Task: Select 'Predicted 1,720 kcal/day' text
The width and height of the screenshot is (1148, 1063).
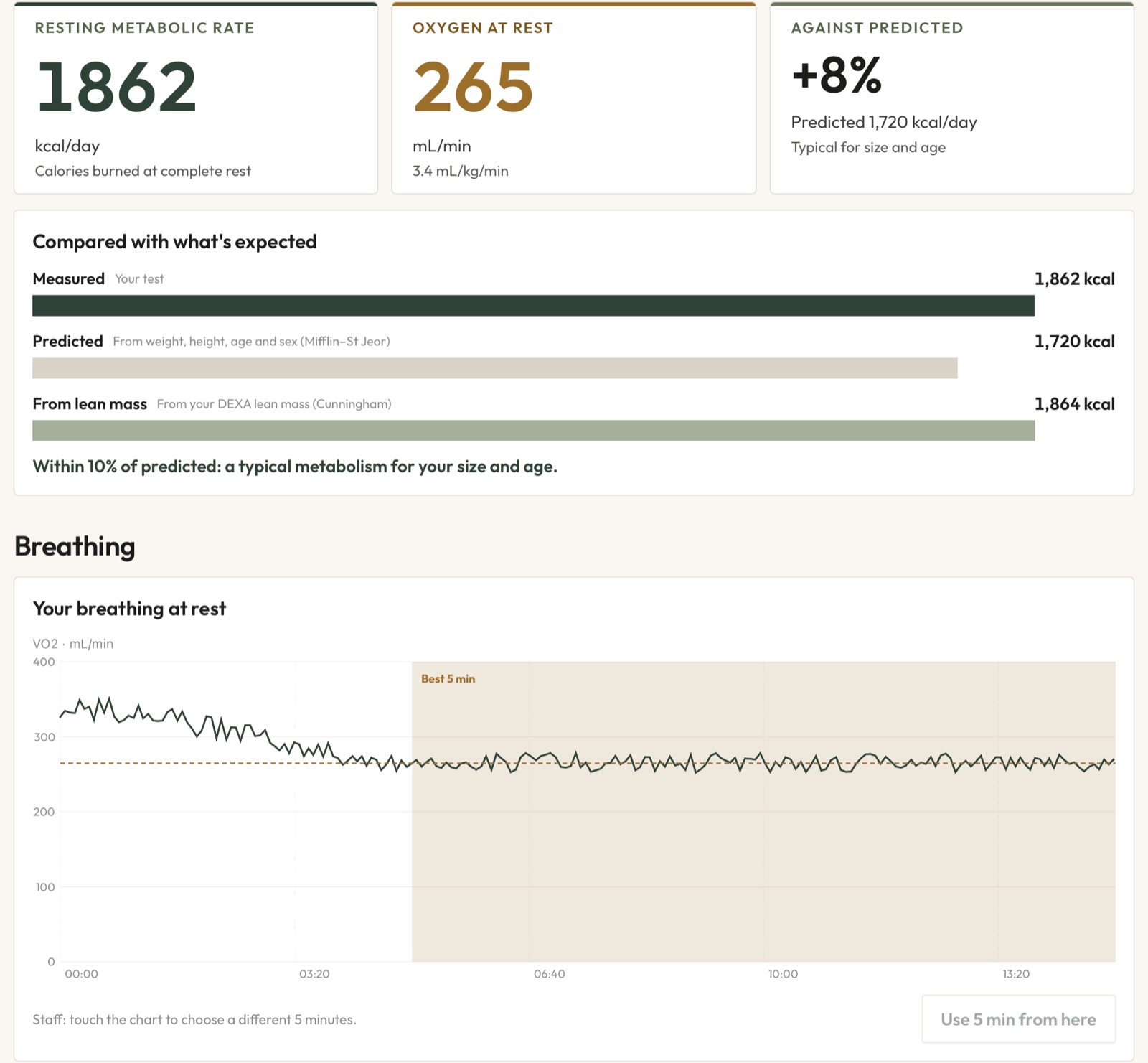Action: [x=884, y=122]
